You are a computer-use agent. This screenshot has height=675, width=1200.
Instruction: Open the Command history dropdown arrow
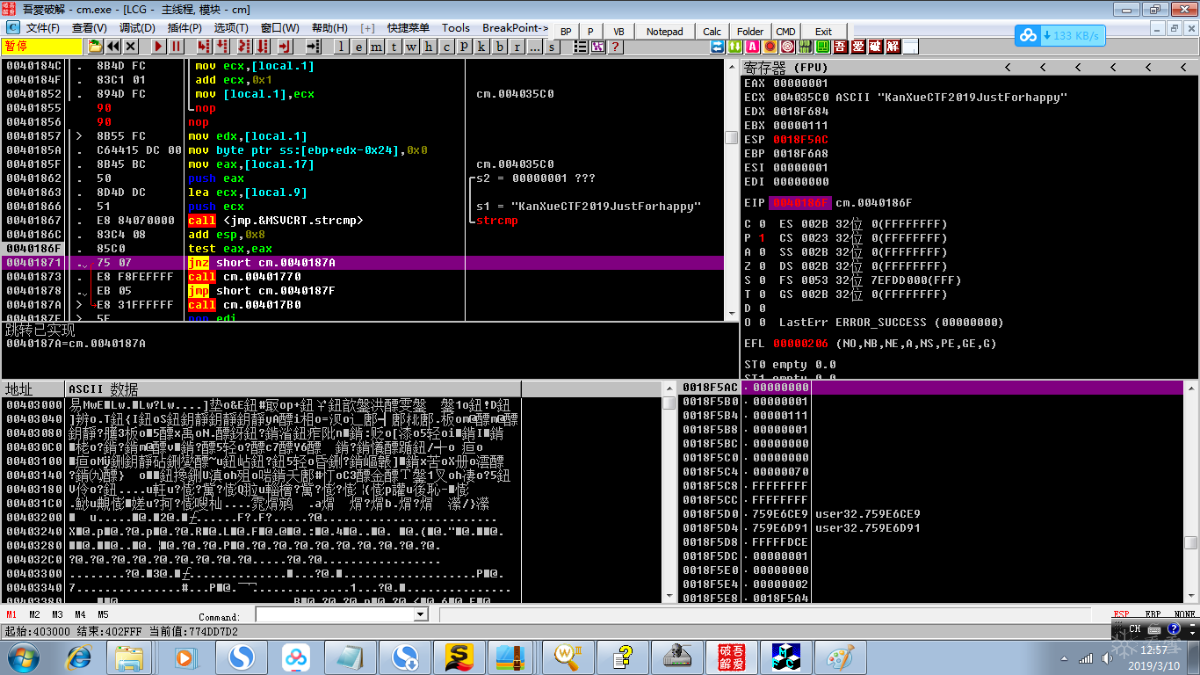coord(420,615)
